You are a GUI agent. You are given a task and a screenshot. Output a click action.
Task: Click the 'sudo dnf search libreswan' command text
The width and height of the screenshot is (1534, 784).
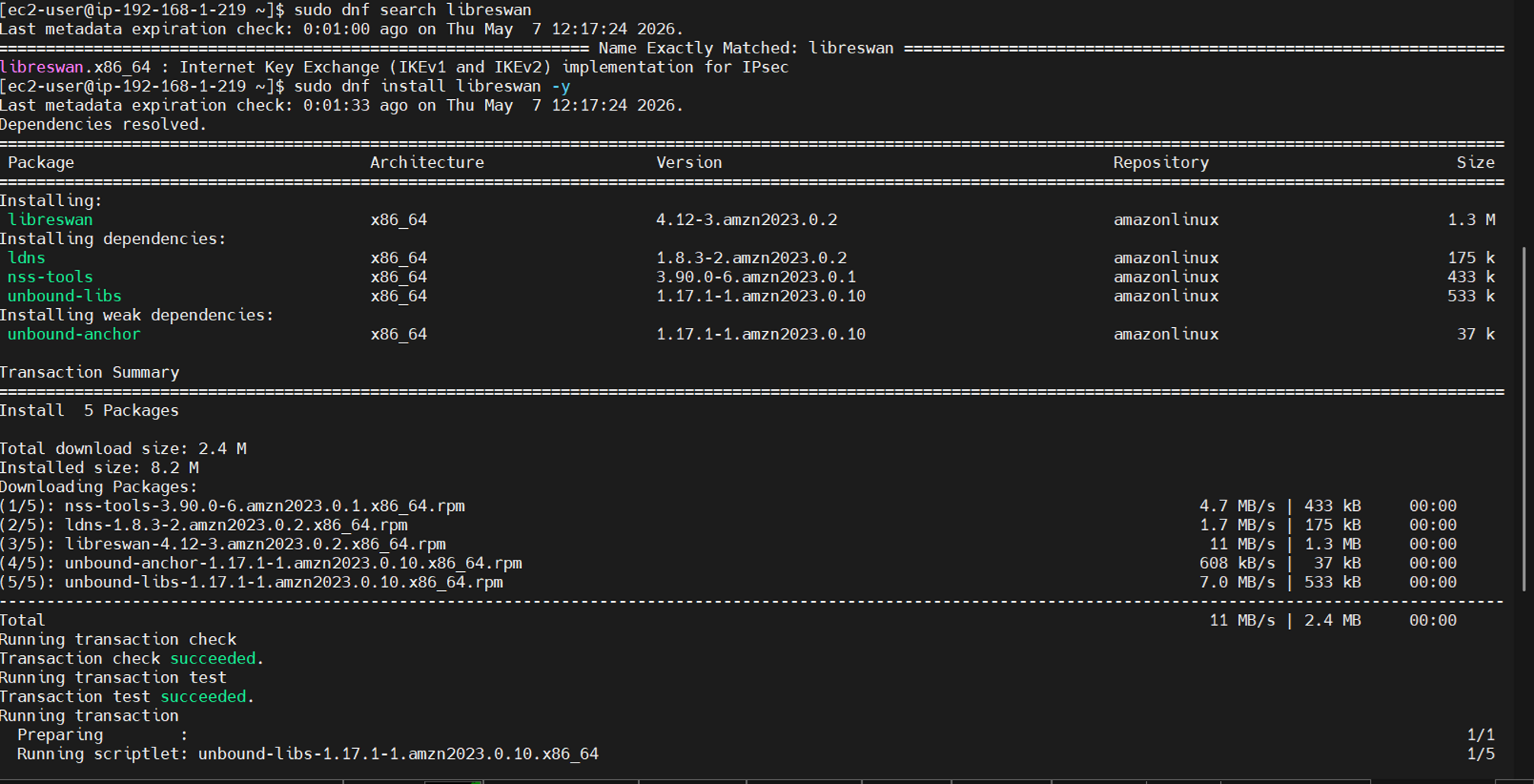[413, 10]
